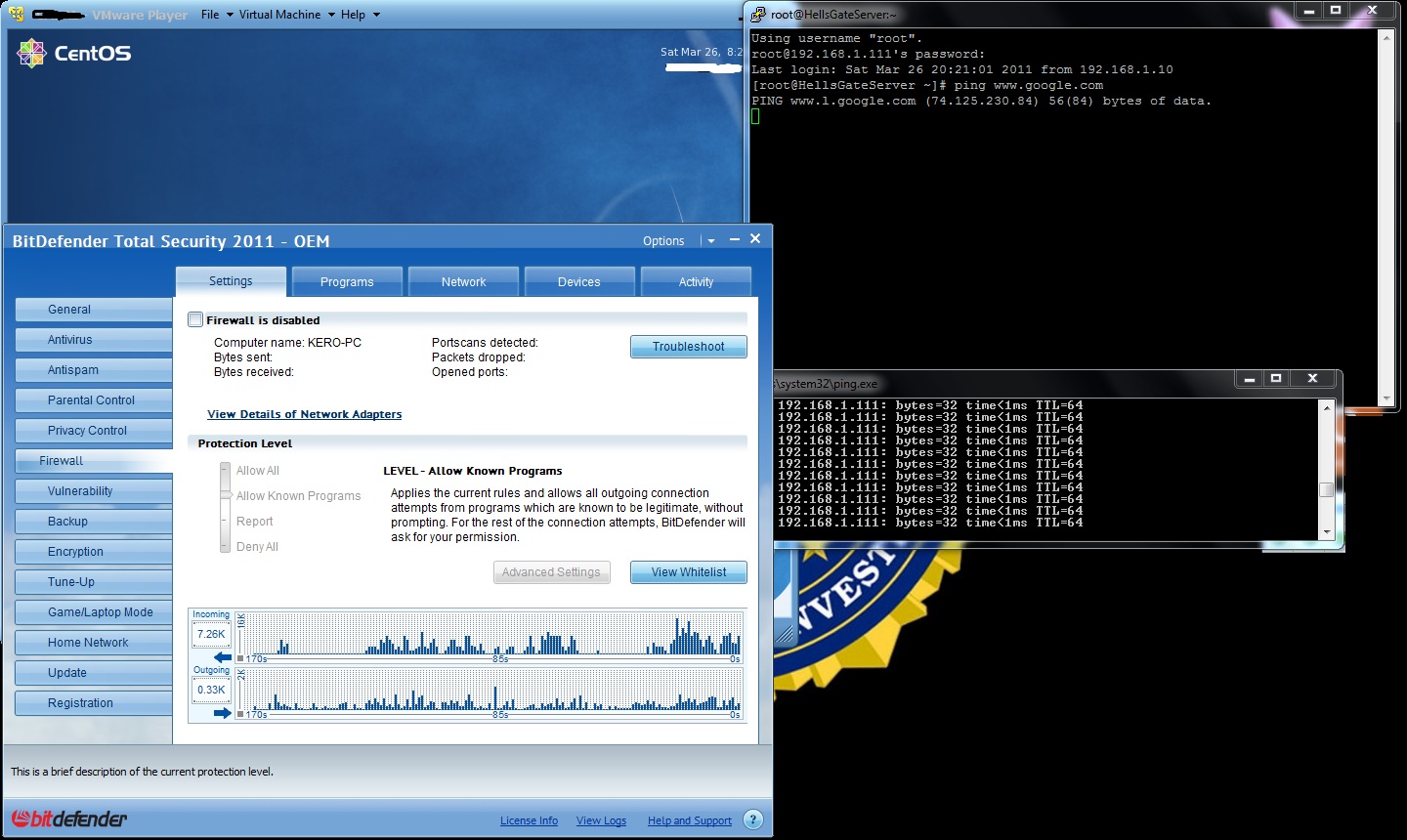Open View Details of Network Adapters link

(x=305, y=414)
